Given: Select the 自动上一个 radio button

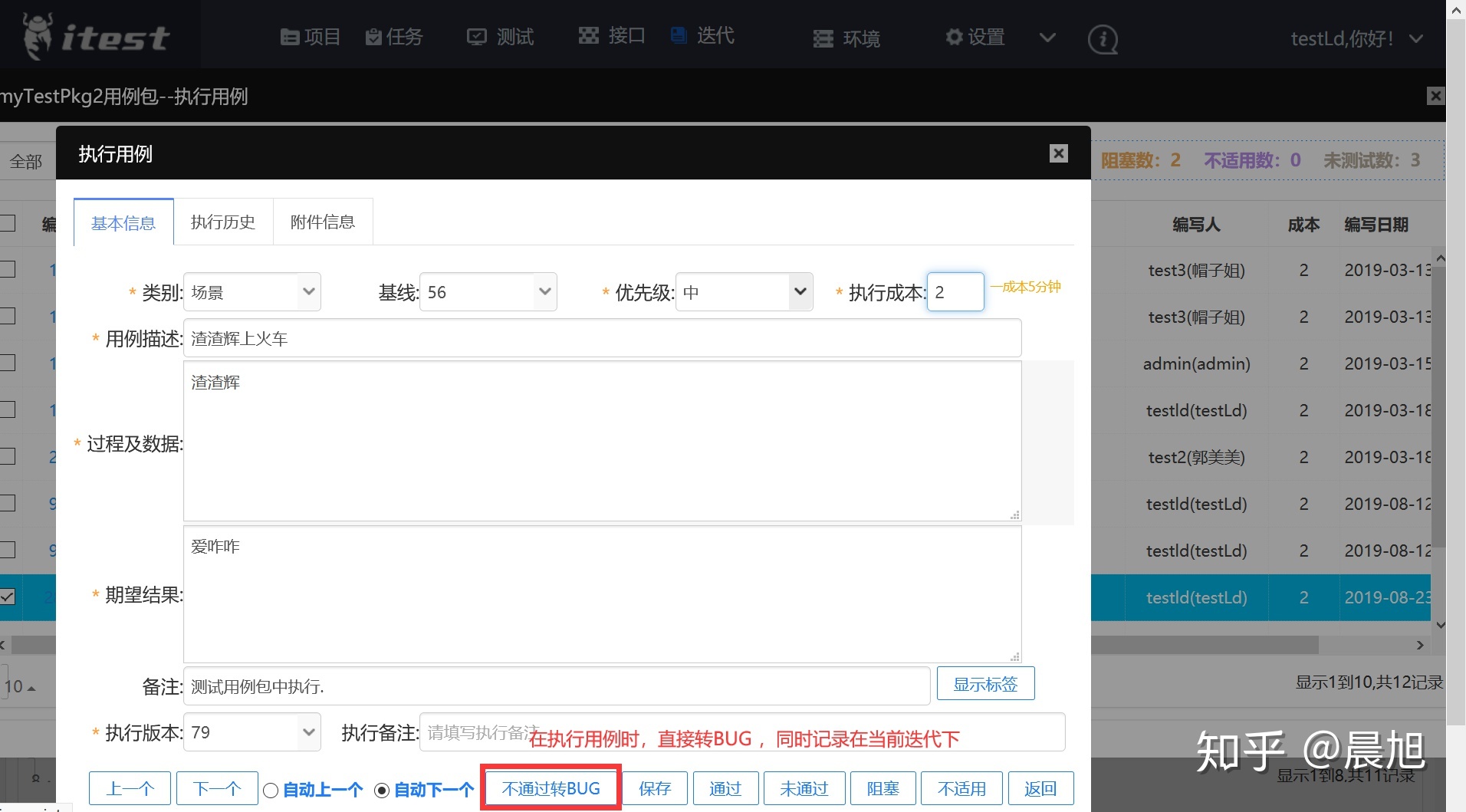Looking at the screenshot, I should click(271, 790).
